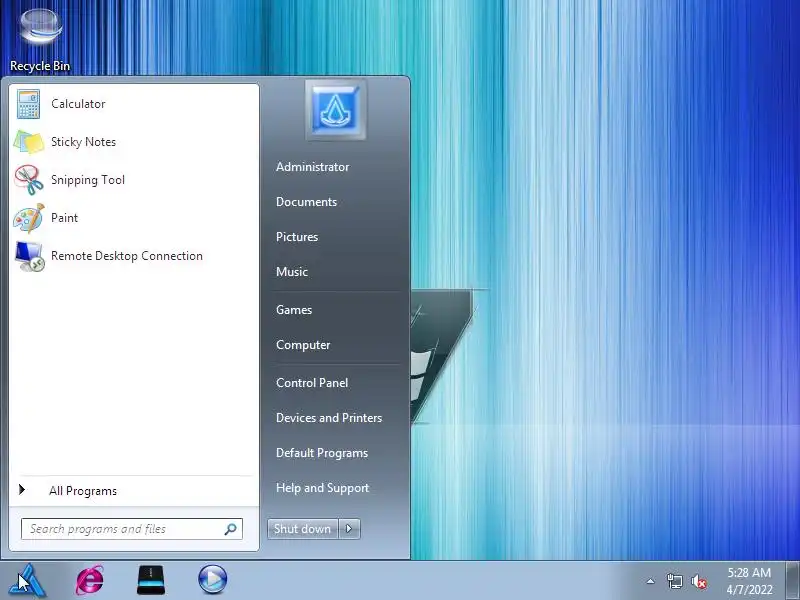Open Pictures library

tap(297, 237)
